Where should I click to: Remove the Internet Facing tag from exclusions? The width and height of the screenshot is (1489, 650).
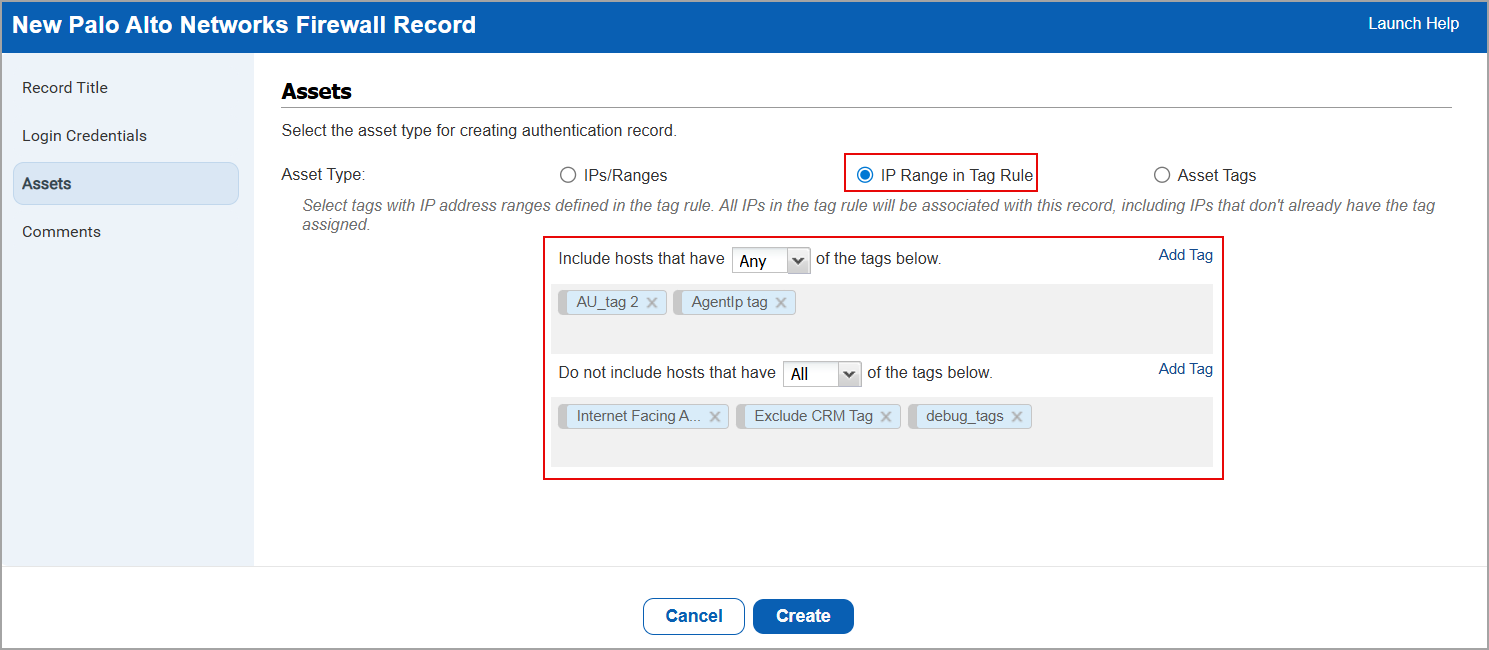click(714, 415)
